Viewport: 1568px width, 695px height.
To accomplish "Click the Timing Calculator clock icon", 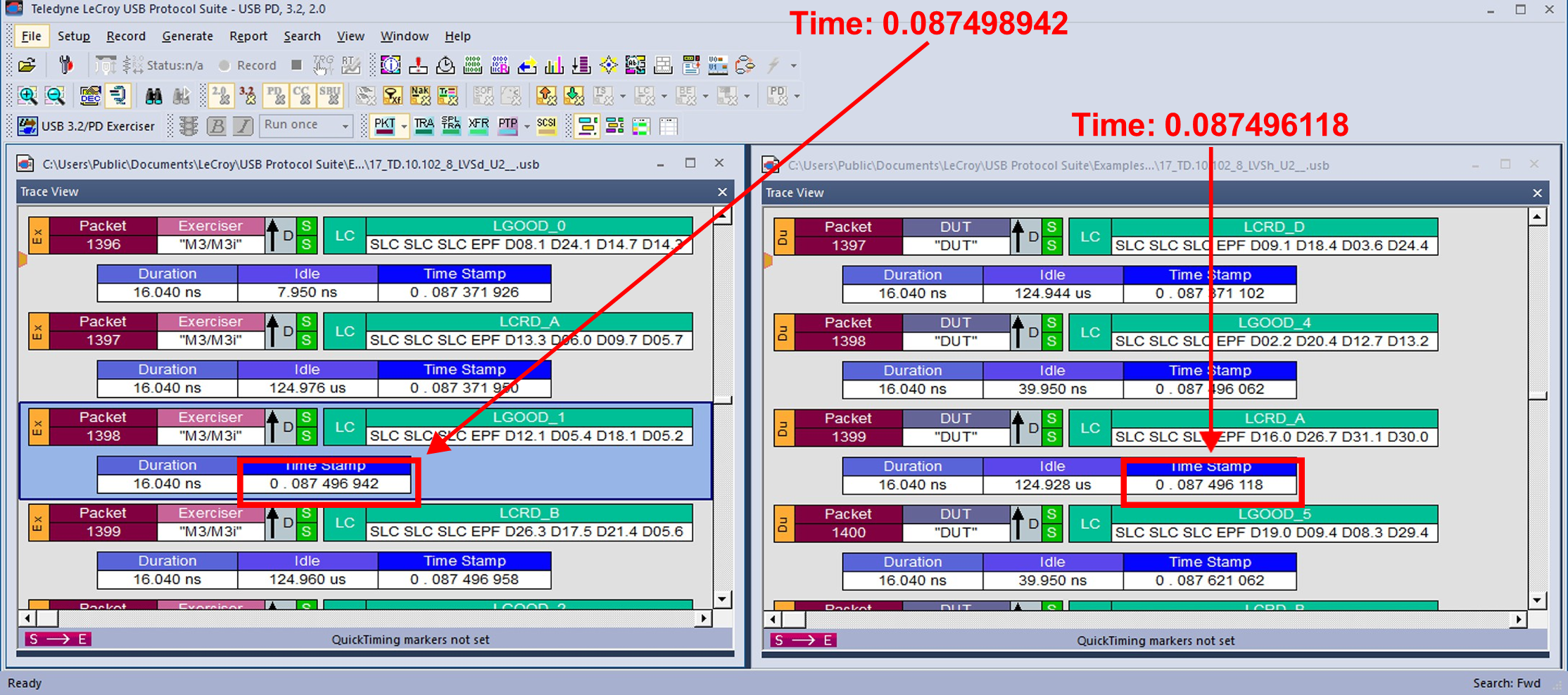I will pyautogui.click(x=445, y=65).
